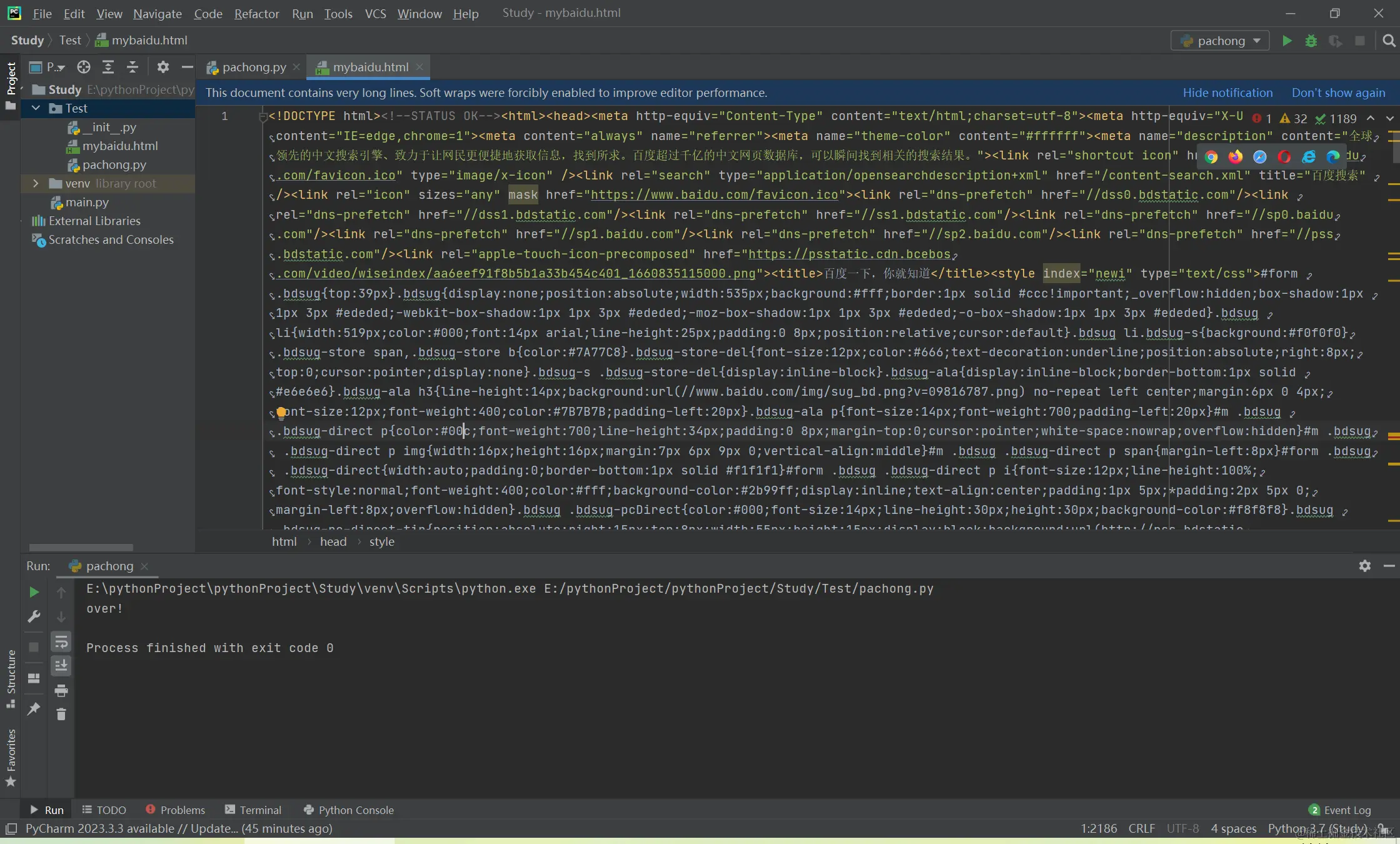Screen dimensions: 1400x844
Task: Collapse the Test folder
Action: (36, 108)
